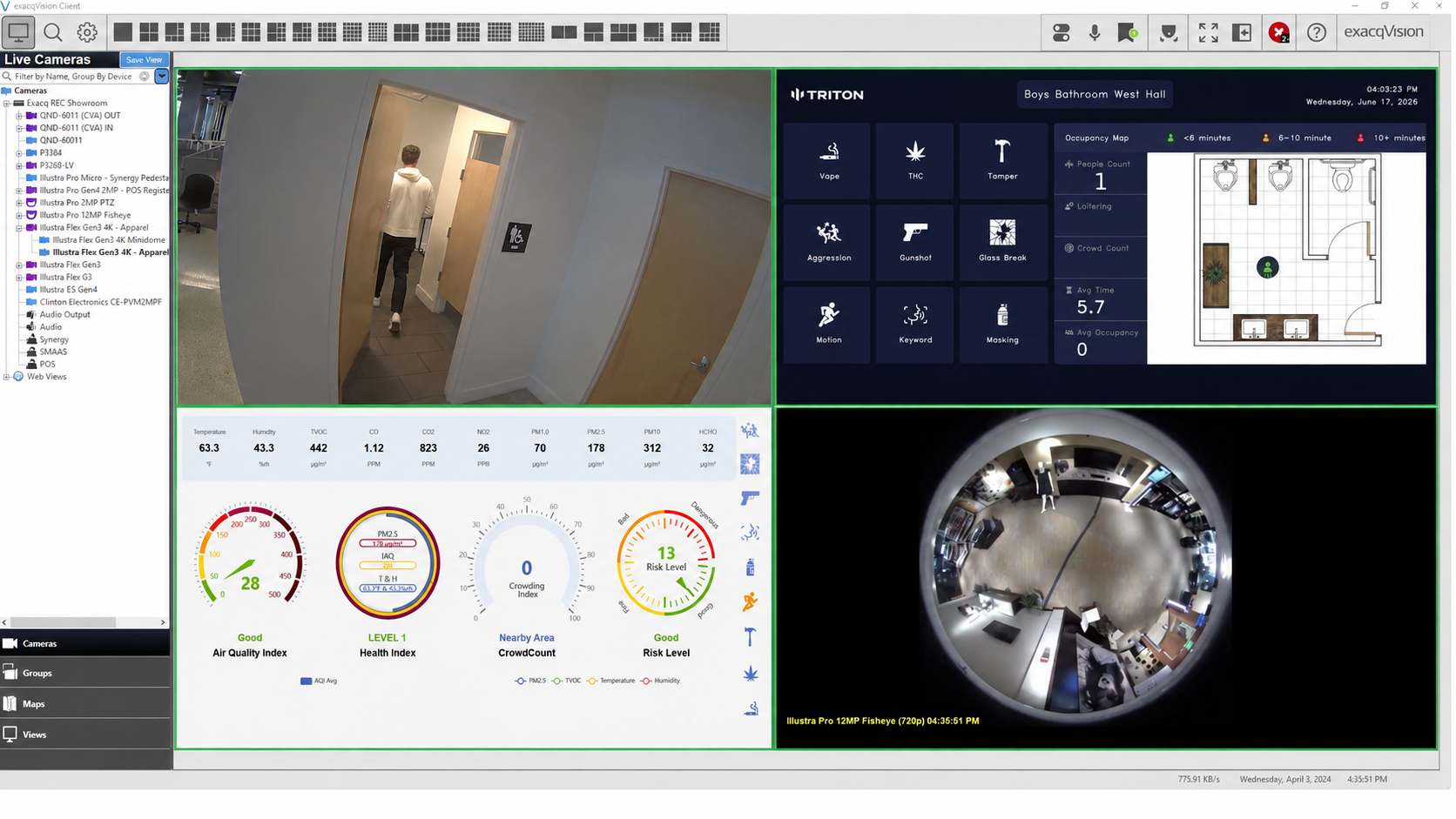The width and height of the screenshot is (1456, 819).
Task: Select the single-camera layout icon
Action: 123,33
